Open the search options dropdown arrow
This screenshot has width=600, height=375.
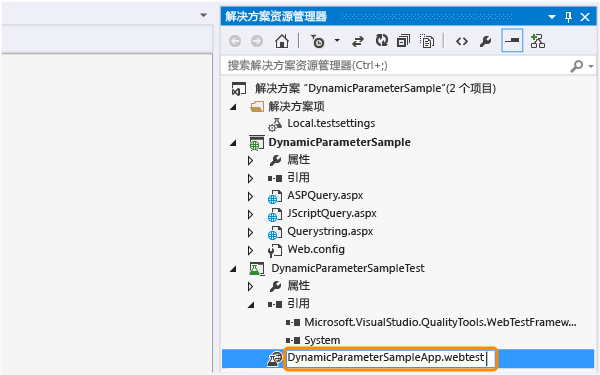coord(591,66)
